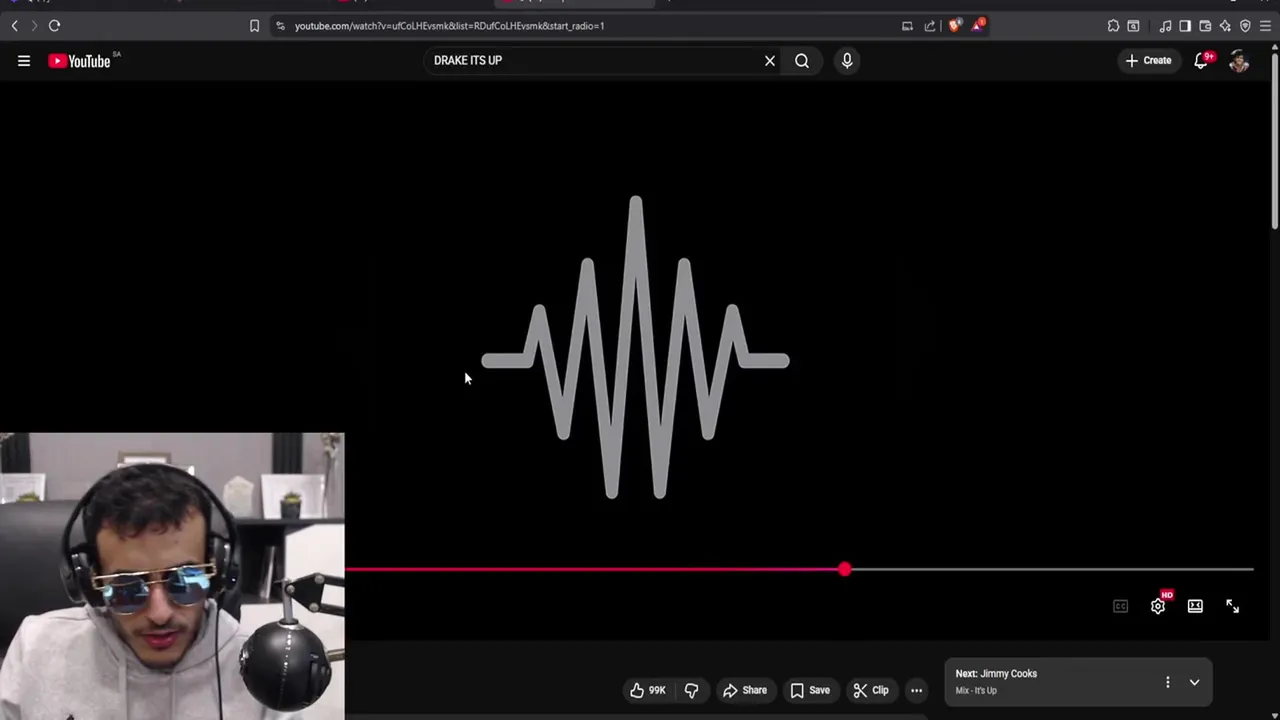The height and width of the screenshot is (720, 1280).
Task: Click the share page icon in address bar
Action: pyautogui.click(x=930, y=26)
